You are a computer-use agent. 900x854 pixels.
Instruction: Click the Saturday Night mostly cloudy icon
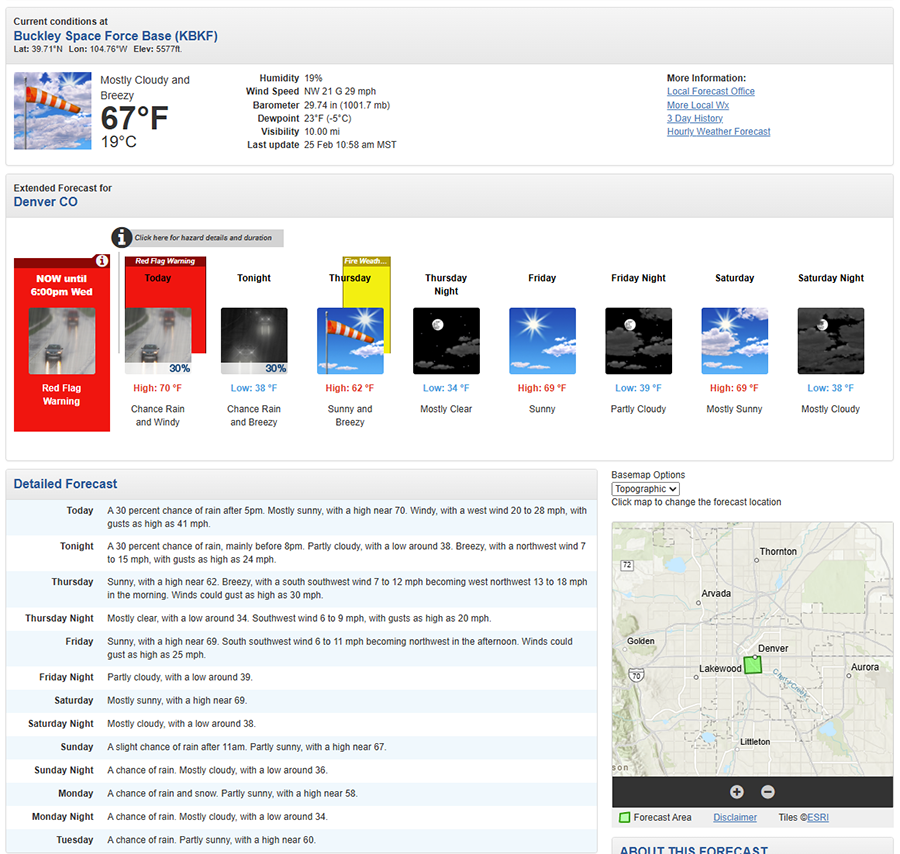[x=830, y=341]
